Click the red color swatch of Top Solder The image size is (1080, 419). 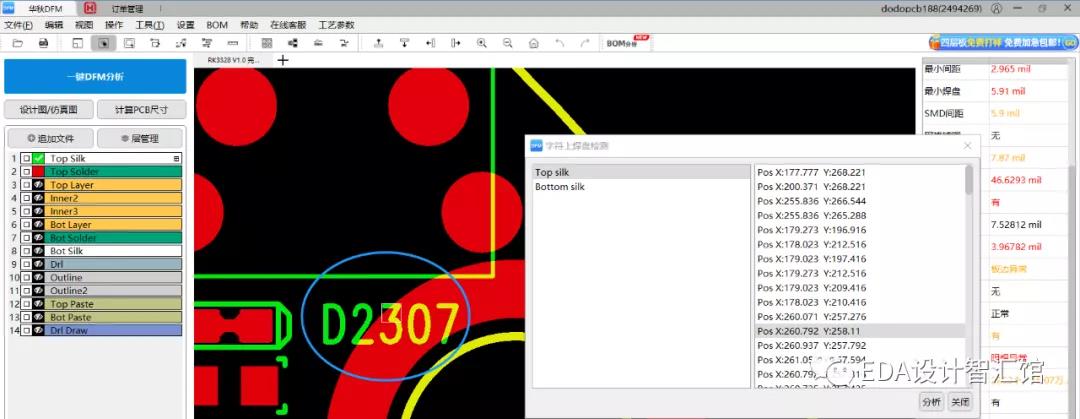tap(39, 172)
